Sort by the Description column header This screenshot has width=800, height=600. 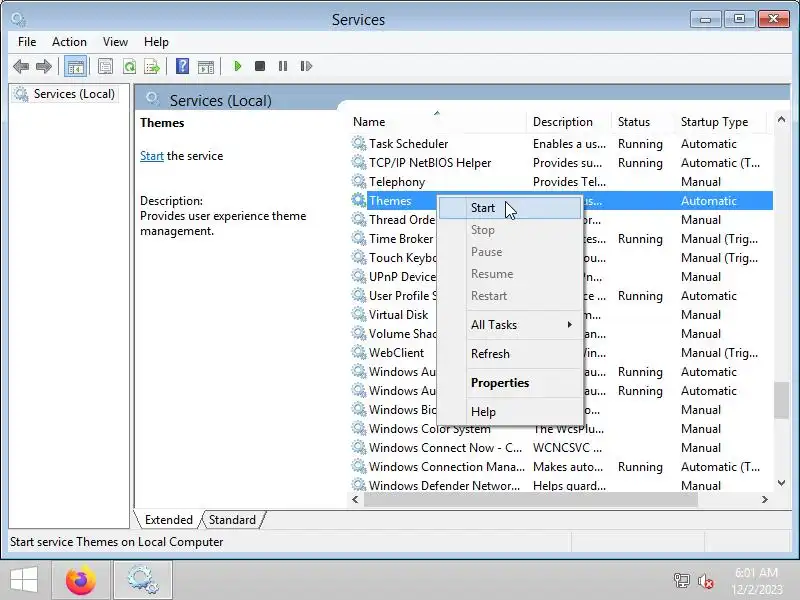tap(569, 122)
